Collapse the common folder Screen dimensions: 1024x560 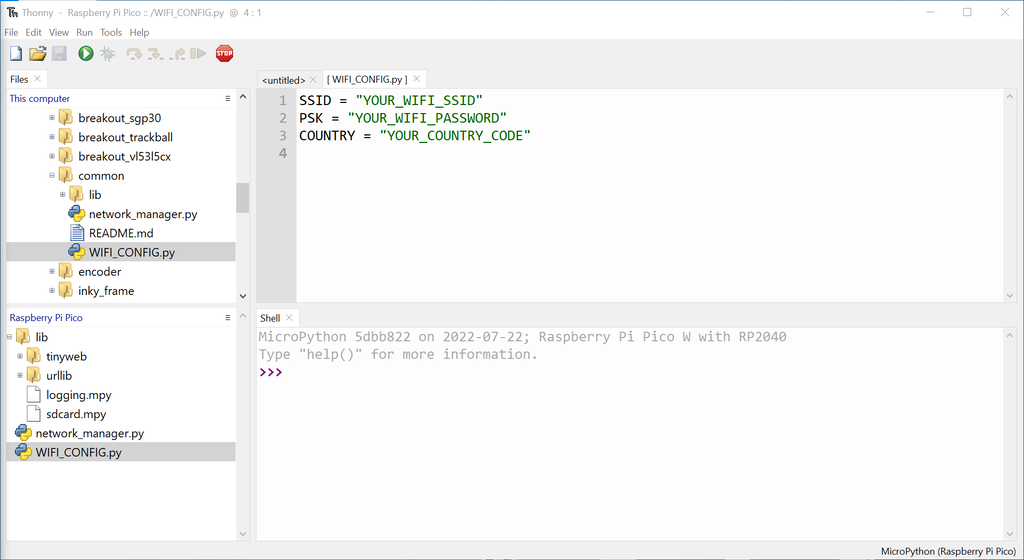[x=52, y=176]
